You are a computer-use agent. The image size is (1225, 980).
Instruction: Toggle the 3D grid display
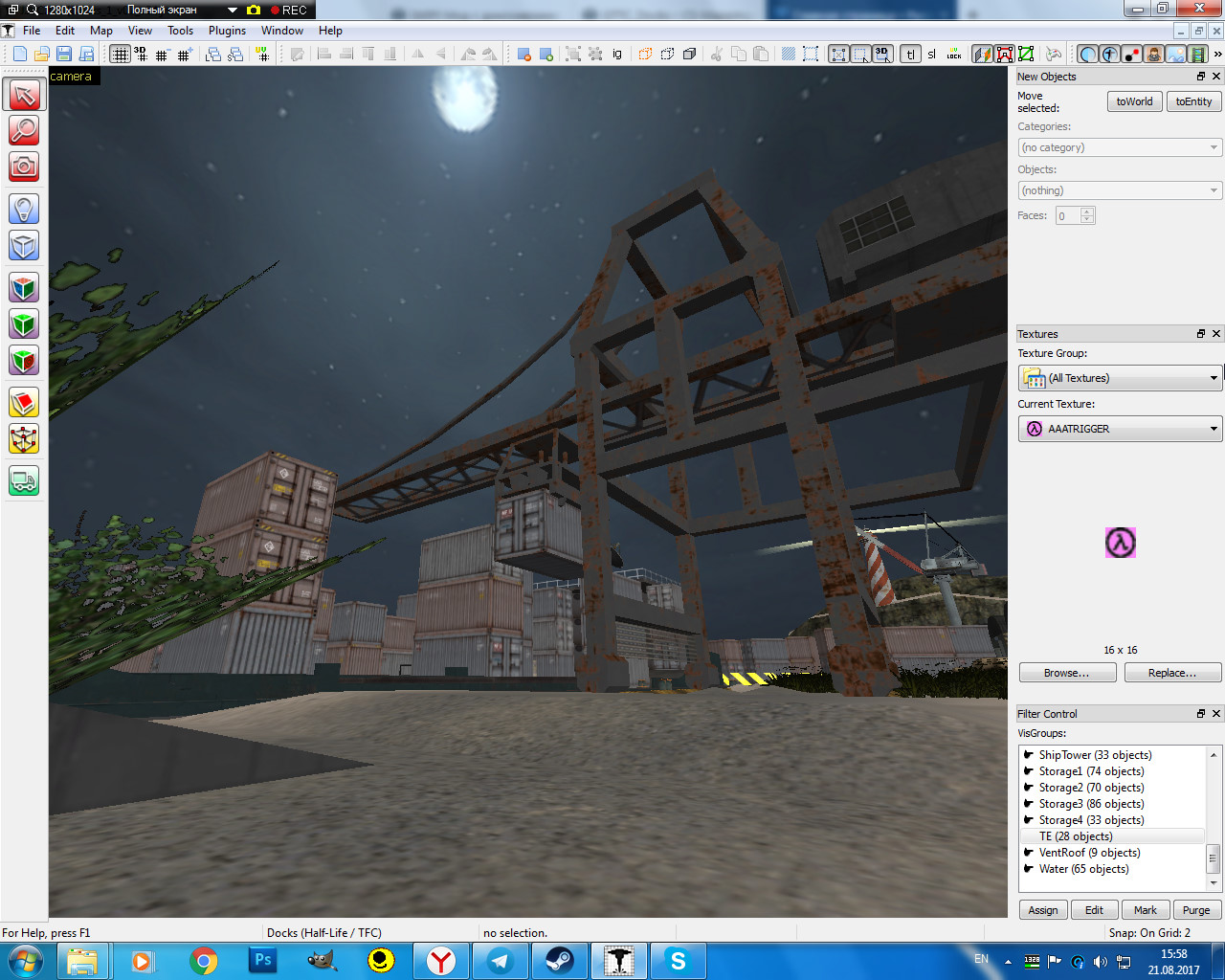click(x=141, y=54)
